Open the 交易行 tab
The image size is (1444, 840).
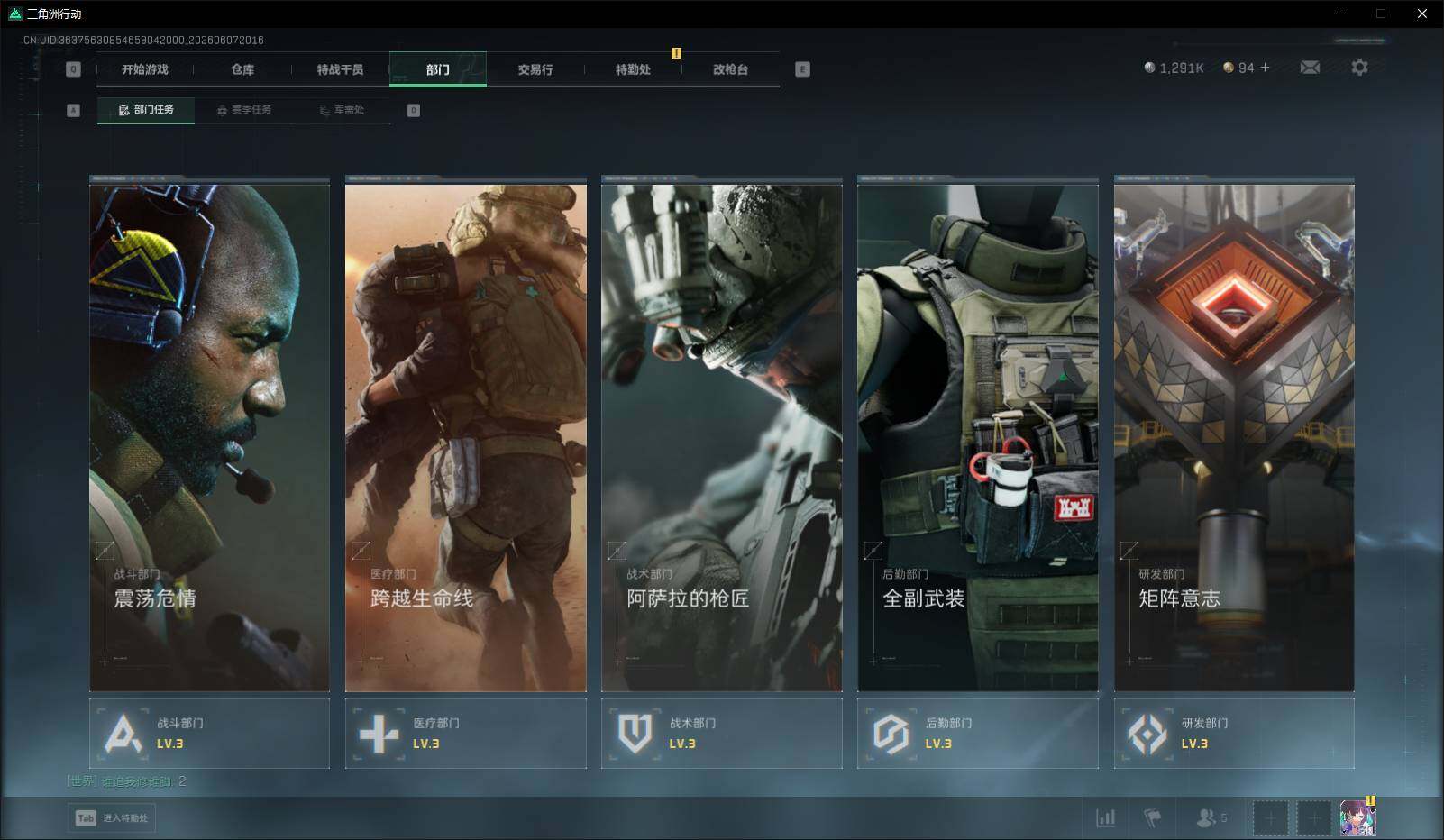point(535,69)
